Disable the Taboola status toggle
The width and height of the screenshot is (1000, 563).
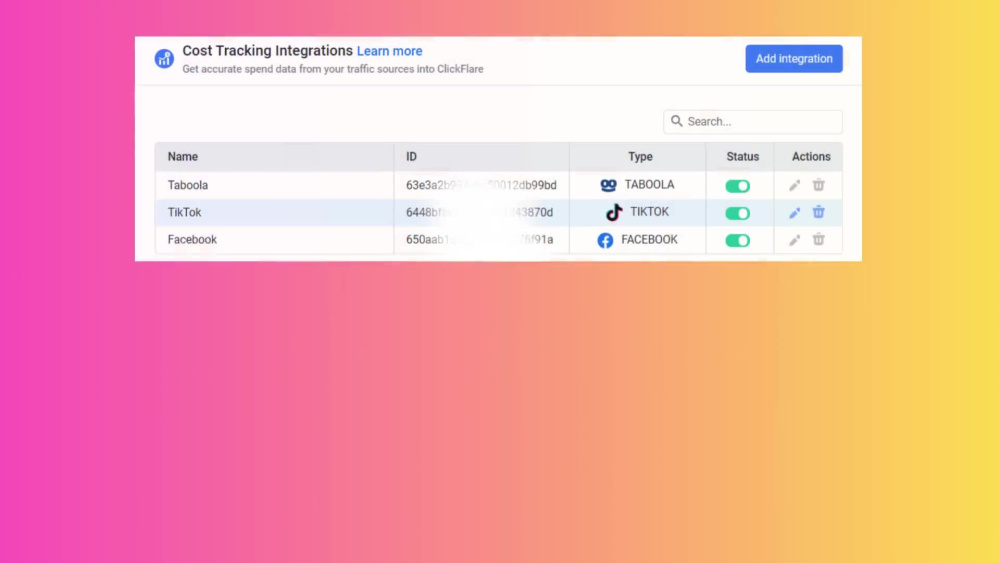coord(737,186)
